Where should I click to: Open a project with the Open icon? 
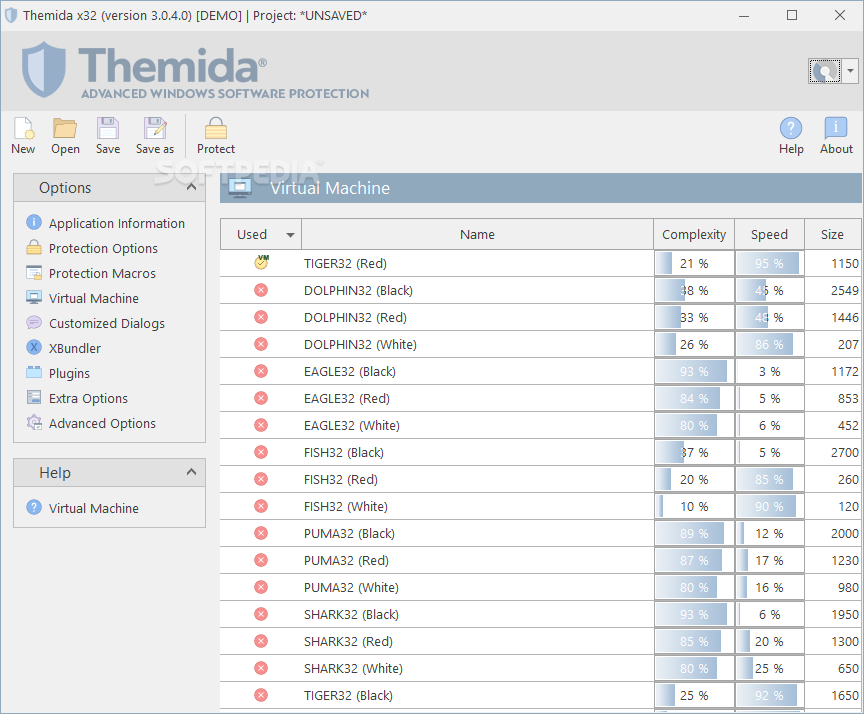tap(65, 128)
